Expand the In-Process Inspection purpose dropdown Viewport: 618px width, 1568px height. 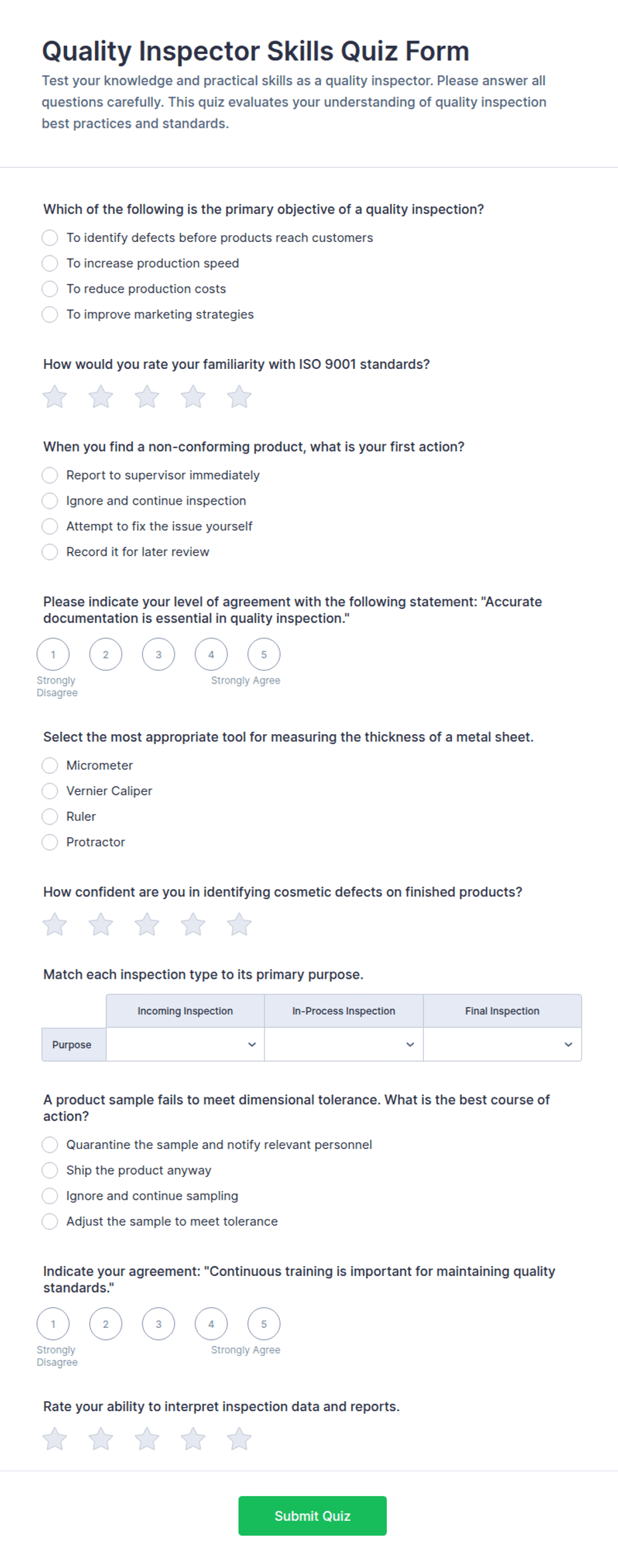pyautogui.click(x=344, y=1045)
